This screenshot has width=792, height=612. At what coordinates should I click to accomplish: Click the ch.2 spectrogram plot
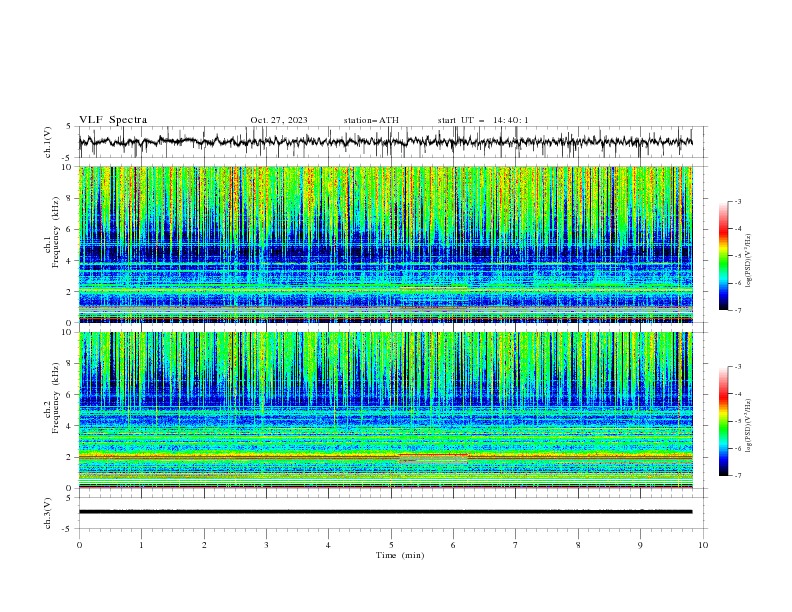coord(385,410)
